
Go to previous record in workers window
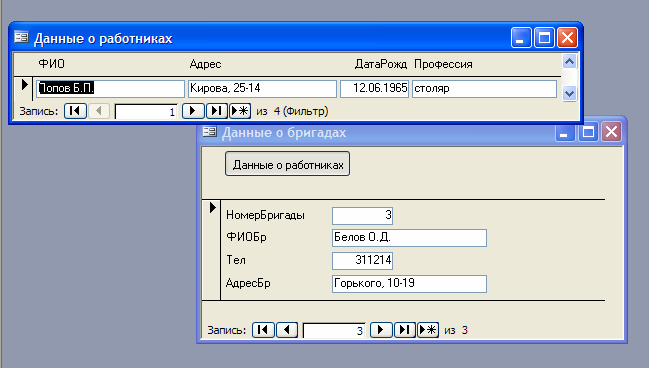99,111
